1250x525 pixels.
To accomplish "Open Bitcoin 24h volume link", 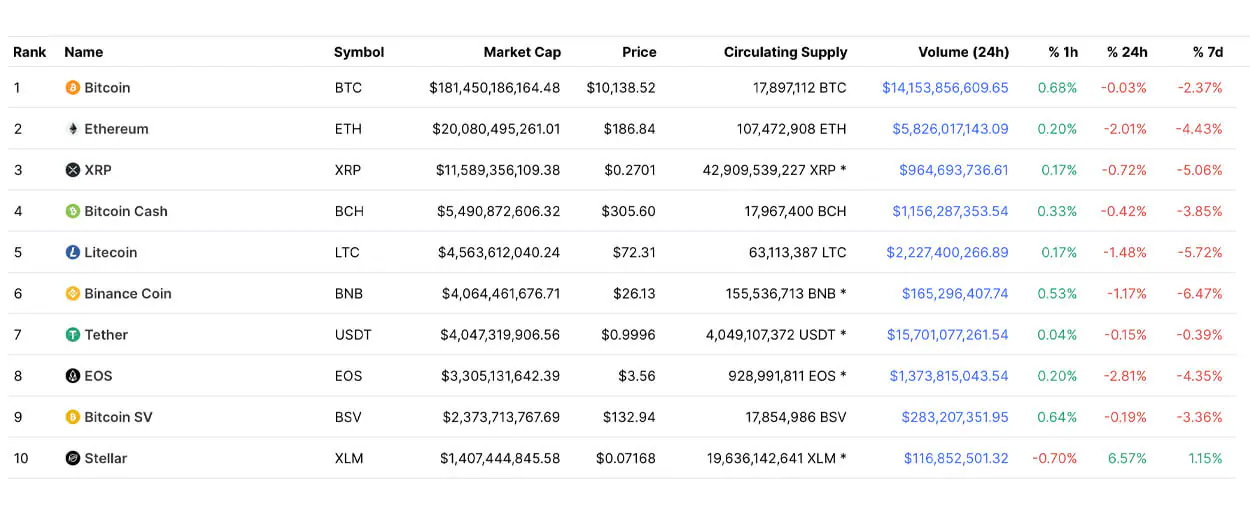I will point(945,88).
